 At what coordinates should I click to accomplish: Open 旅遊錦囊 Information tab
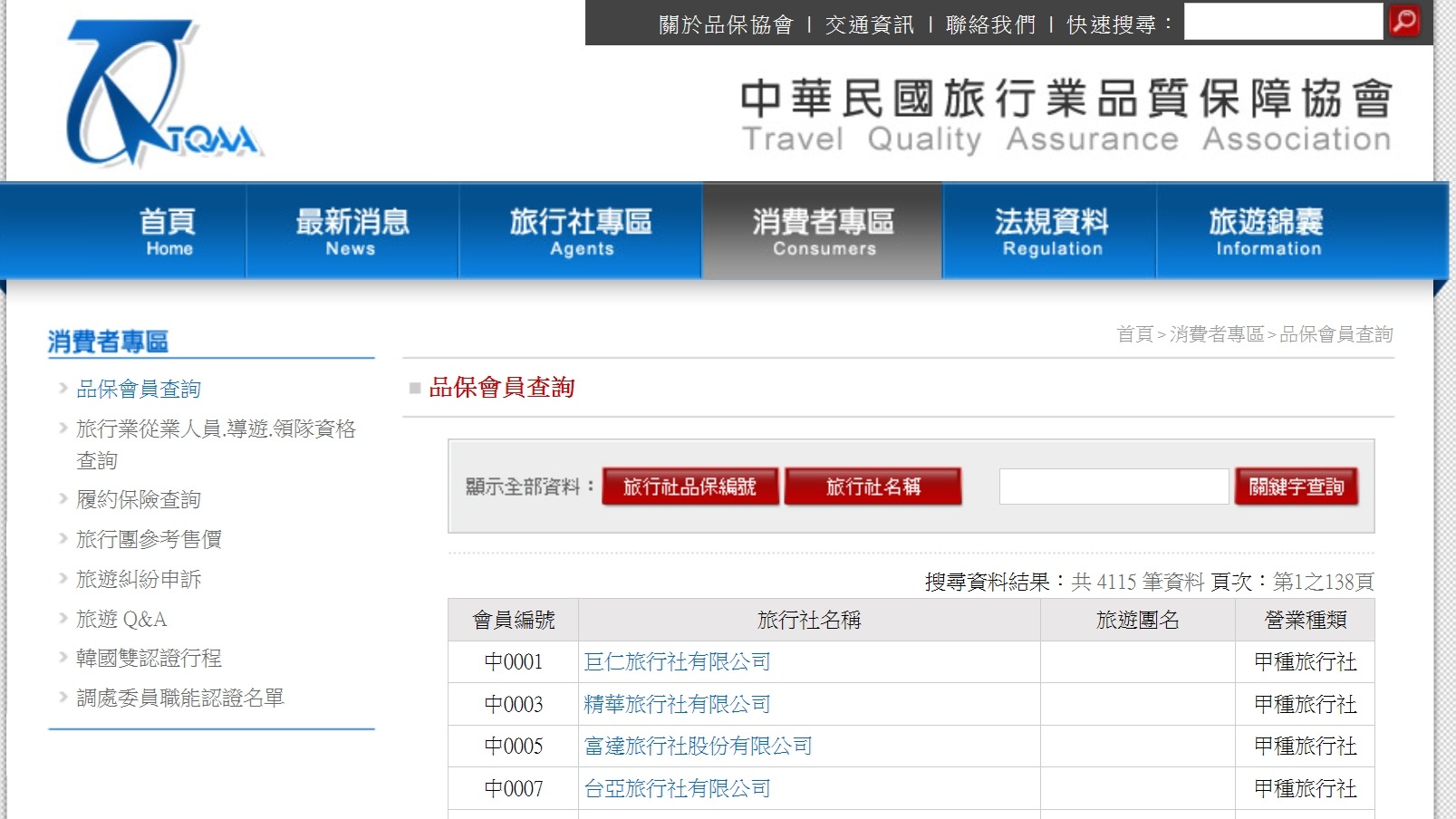pyautogui.click(x=1266, y=231)
